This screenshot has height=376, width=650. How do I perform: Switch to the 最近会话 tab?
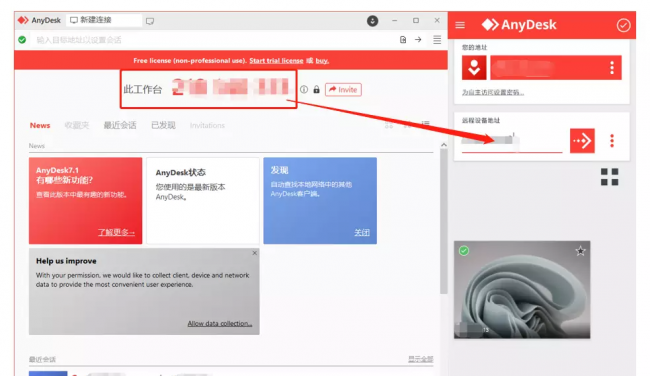[120, 125]
